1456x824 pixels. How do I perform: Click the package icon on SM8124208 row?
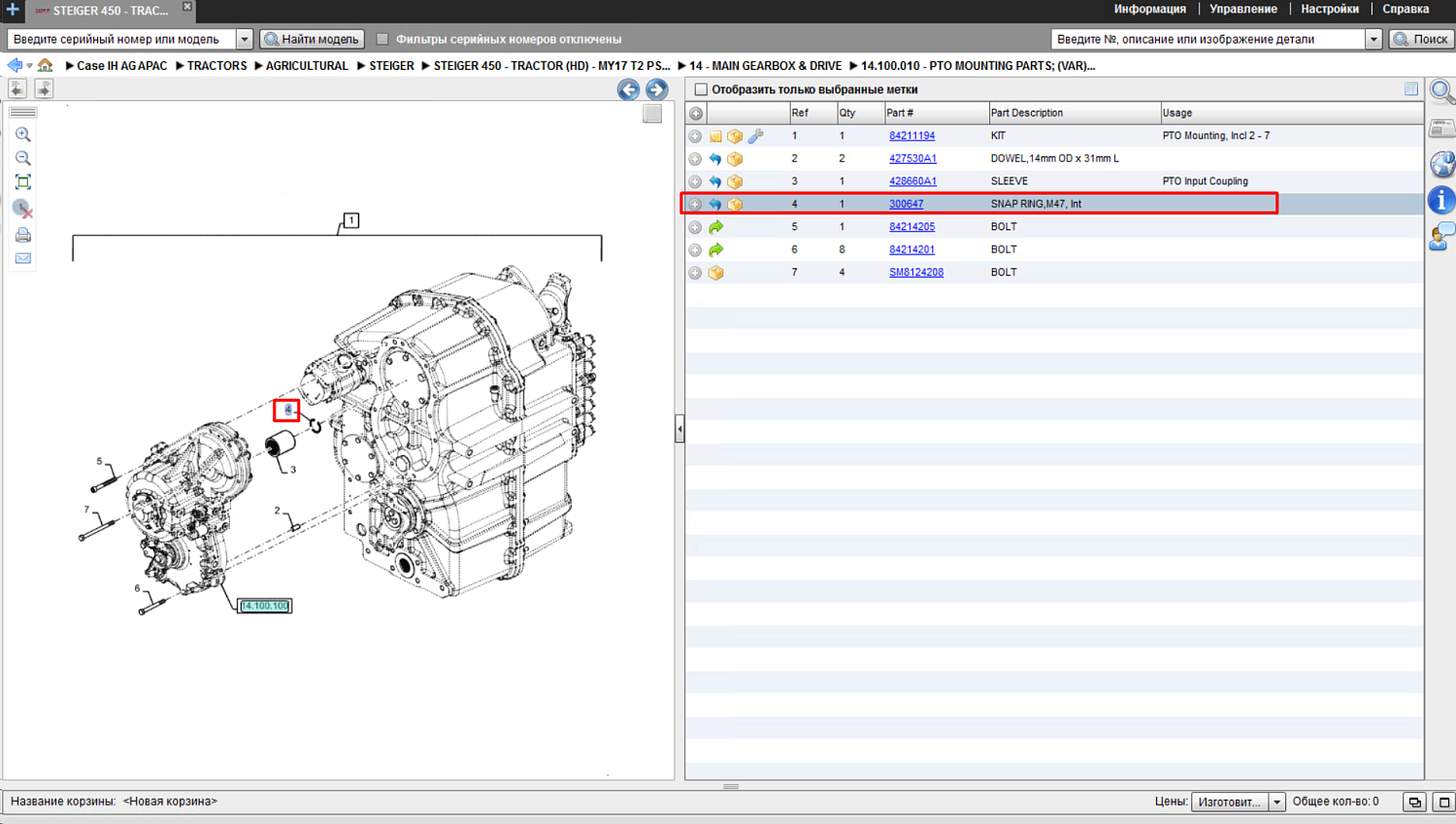(715, 273)
